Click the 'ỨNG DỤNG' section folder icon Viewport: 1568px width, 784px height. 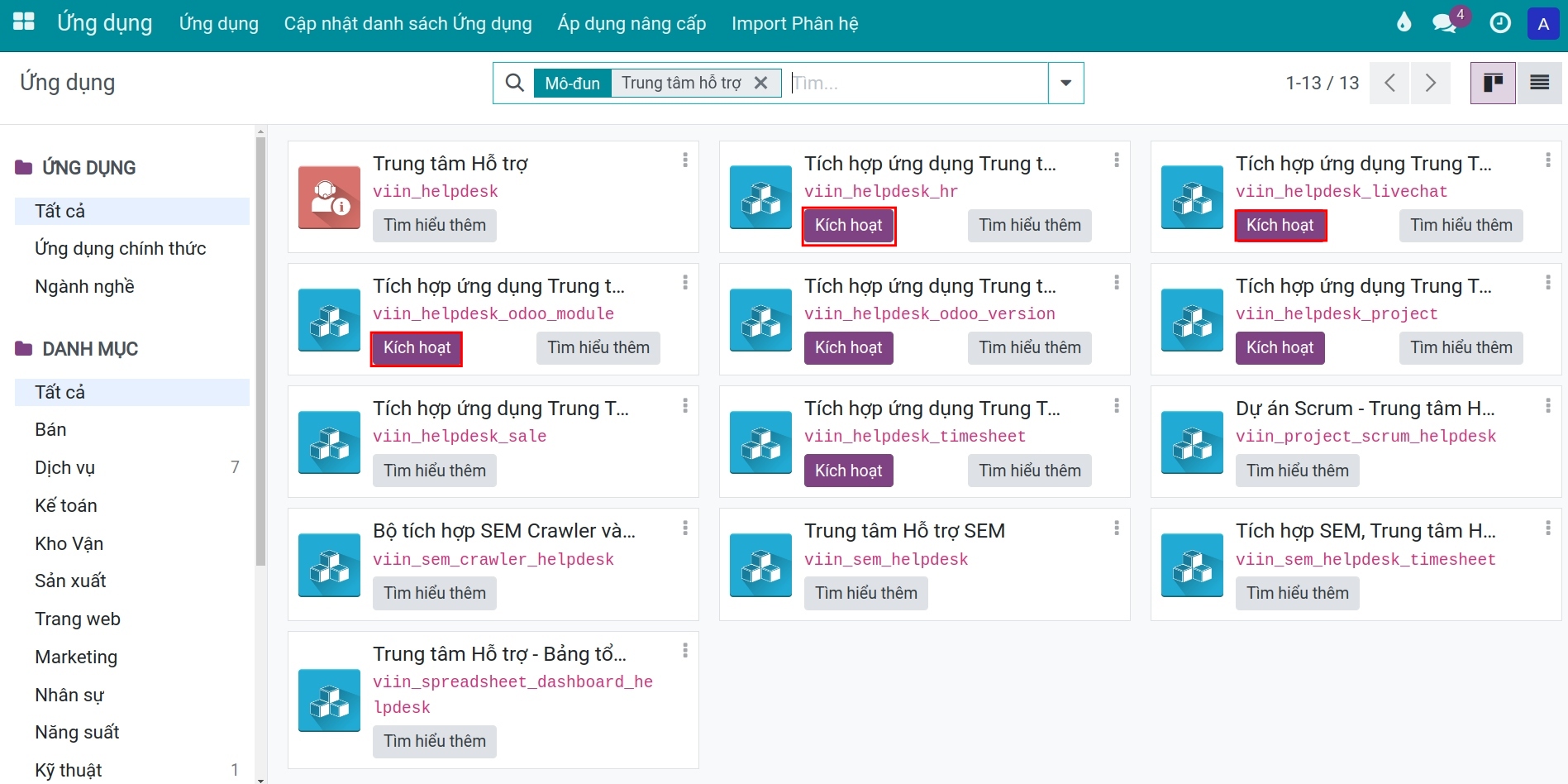click(24, 168)
